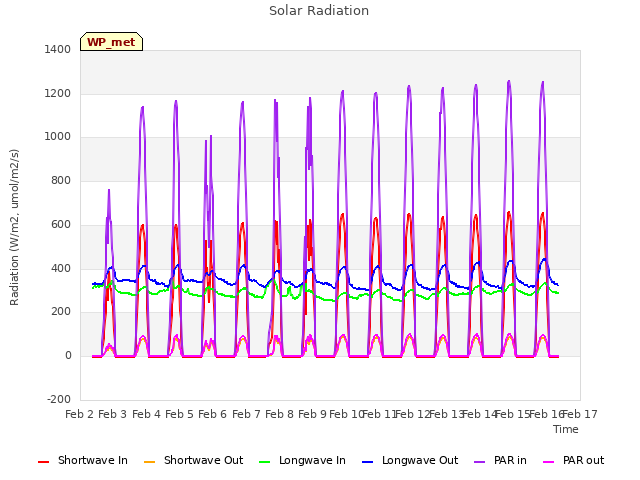The image size is (640, 480).
Task: Click the PAR in peak on Feb 15
Action: [x=509, y=82]
